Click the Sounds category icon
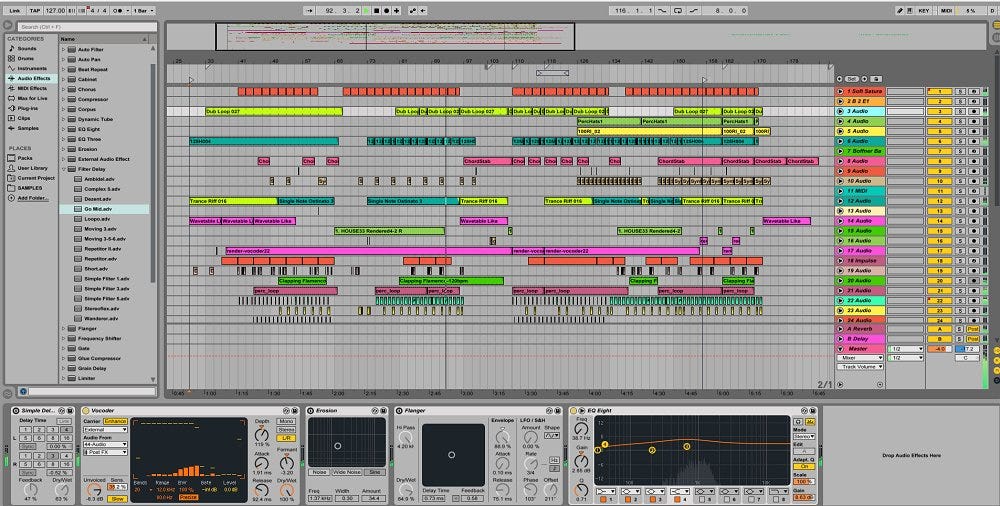Image resolution: width=1000 pixels, height=506 pixels. [x=11, y=48]
